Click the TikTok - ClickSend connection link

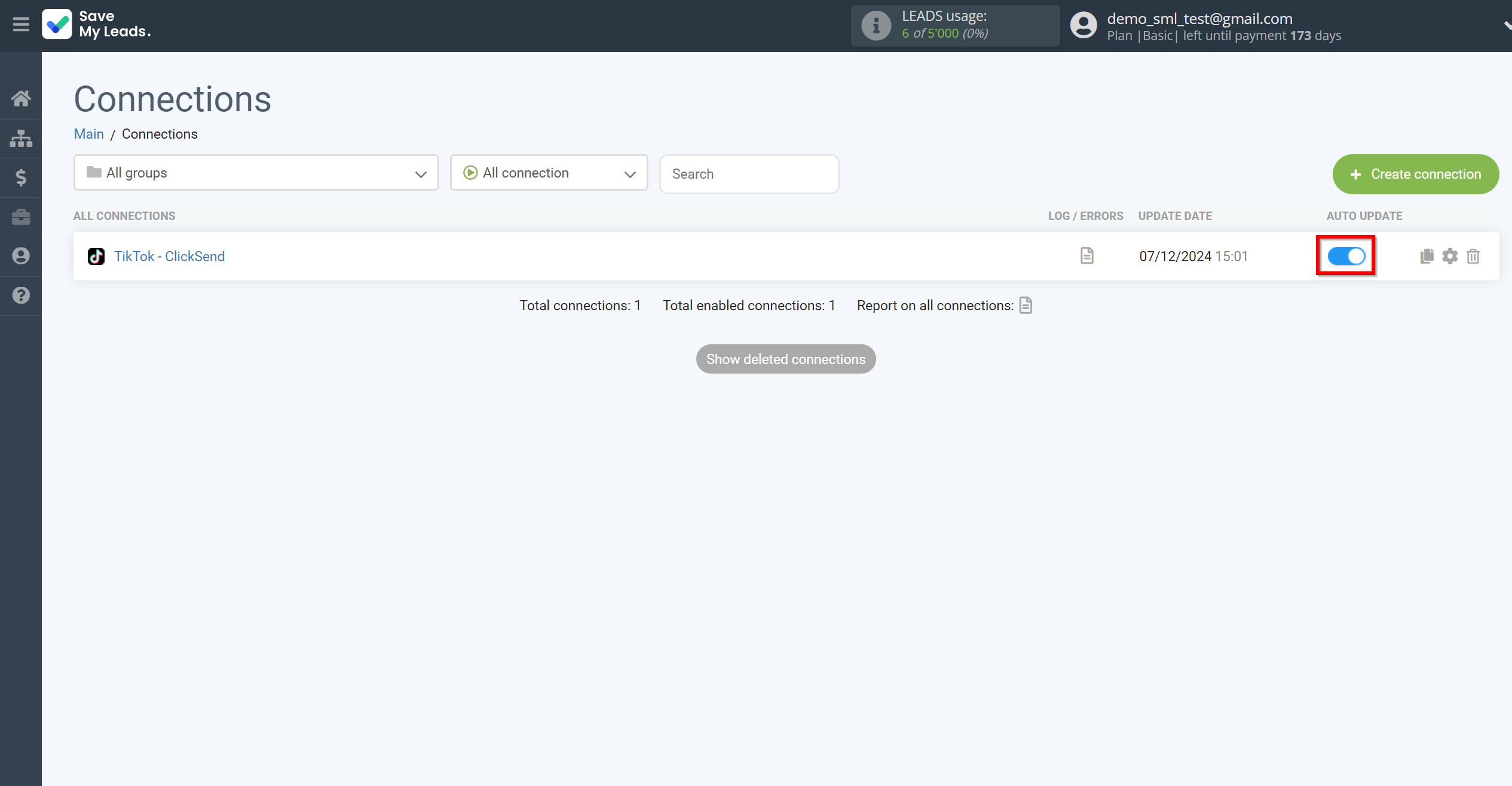click(169, 256)
